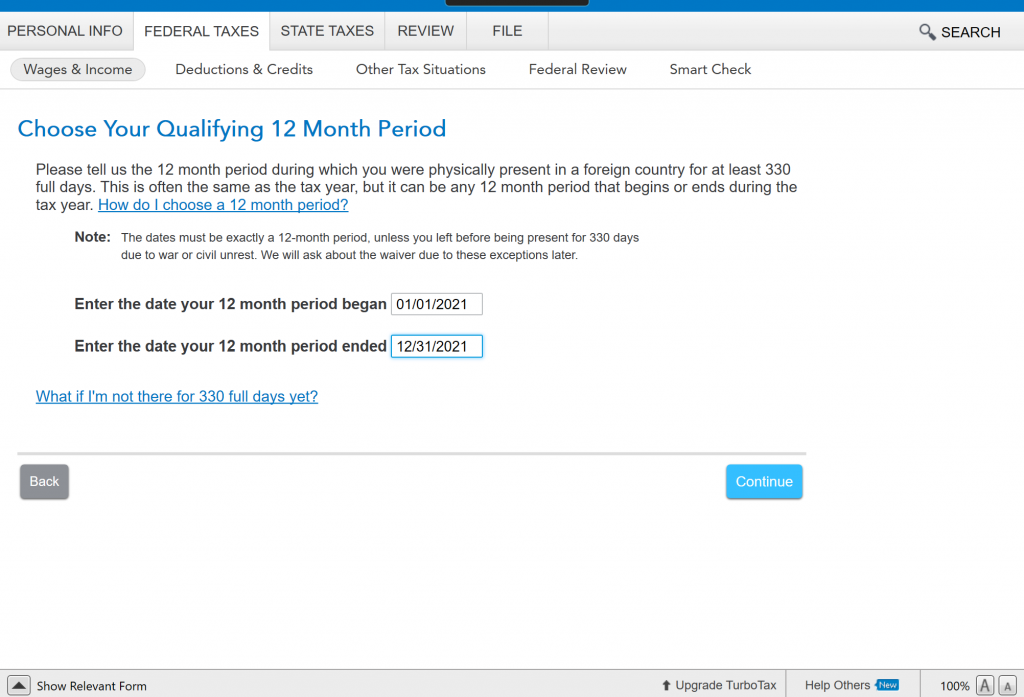Click the larger A zoom-in icon

(985, 685)
